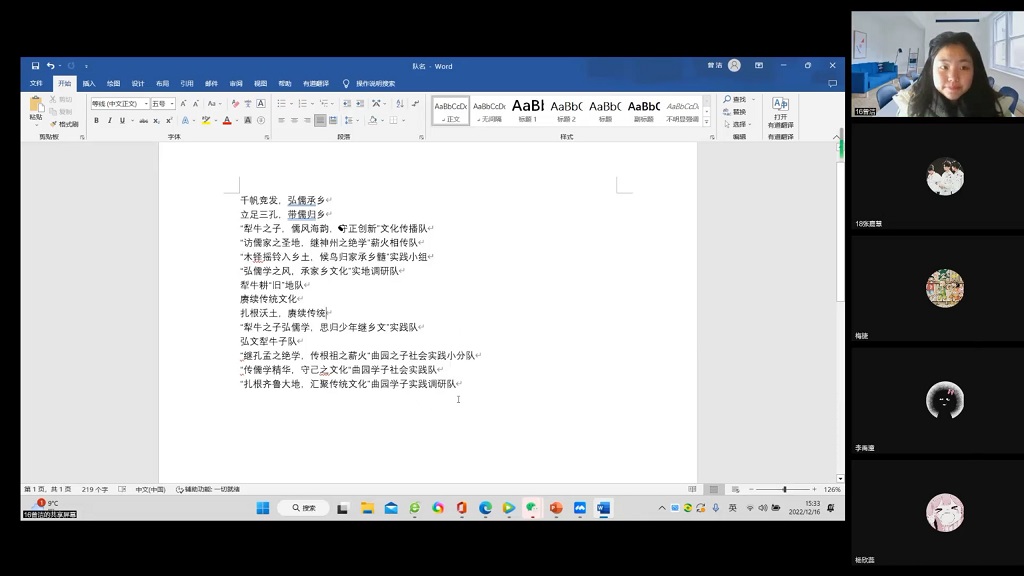Click the Paste icon in the clipboard group

click(36, 106)
